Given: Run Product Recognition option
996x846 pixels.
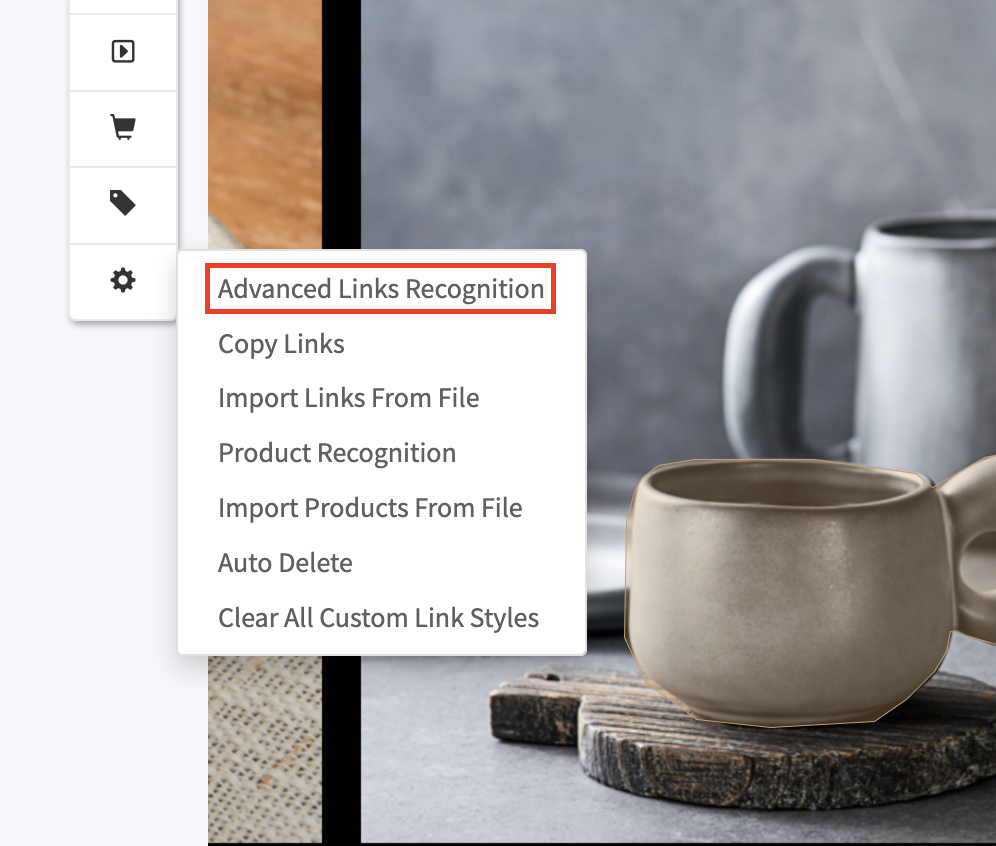Looking at the screenshot, I should tap(337, 453).
